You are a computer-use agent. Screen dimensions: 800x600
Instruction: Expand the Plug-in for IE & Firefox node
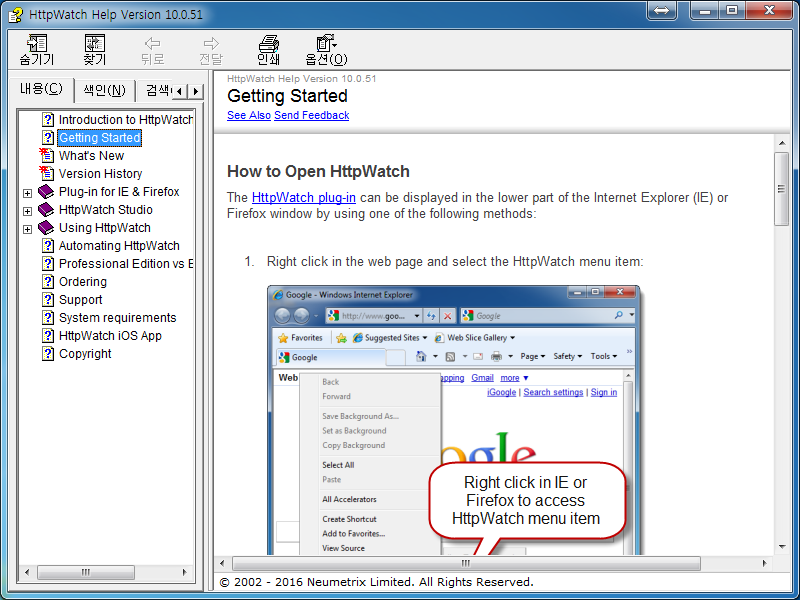28,193
